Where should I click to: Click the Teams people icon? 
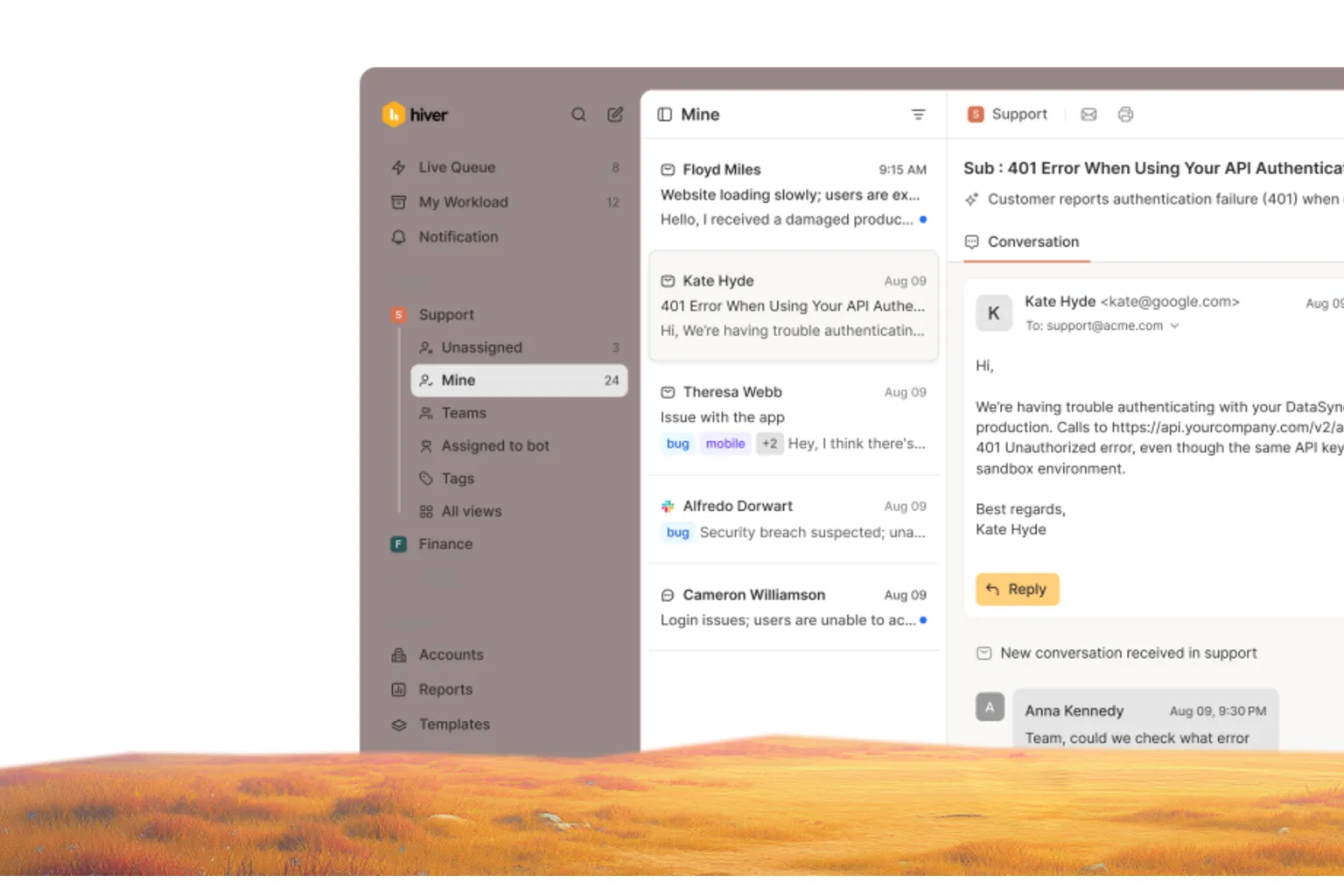(x=426, y=413)
